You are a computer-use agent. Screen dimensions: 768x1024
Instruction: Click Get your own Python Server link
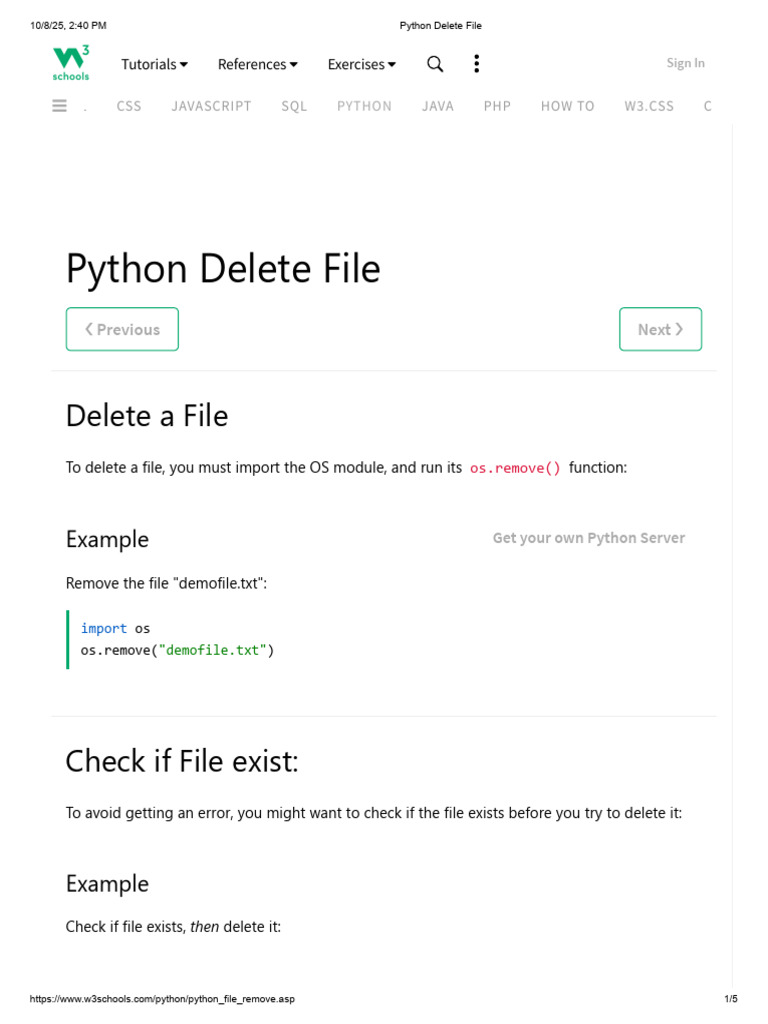click(x=588, y=538)
